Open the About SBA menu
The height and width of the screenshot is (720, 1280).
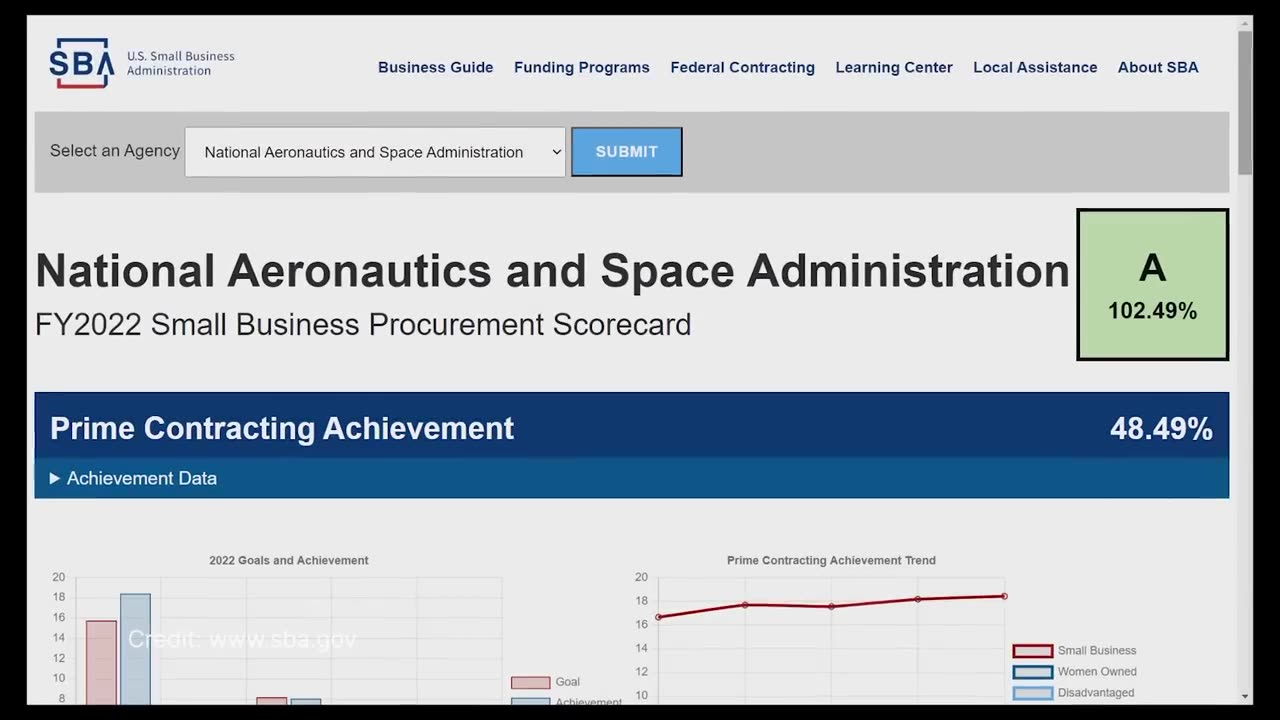[x=1158, y=67]
